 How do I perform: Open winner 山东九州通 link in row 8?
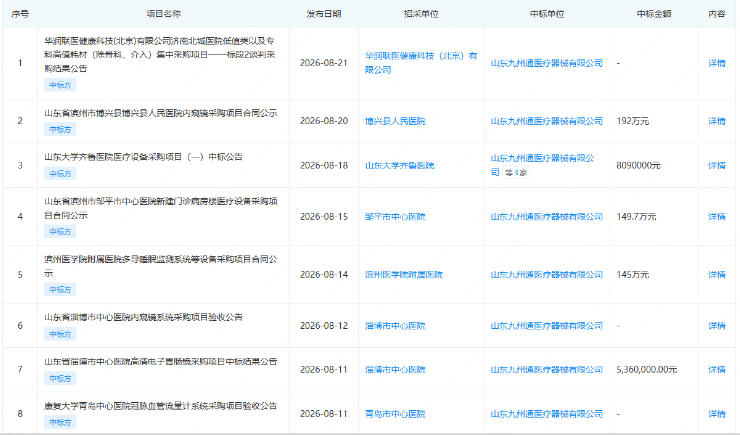tap(547, 414)
